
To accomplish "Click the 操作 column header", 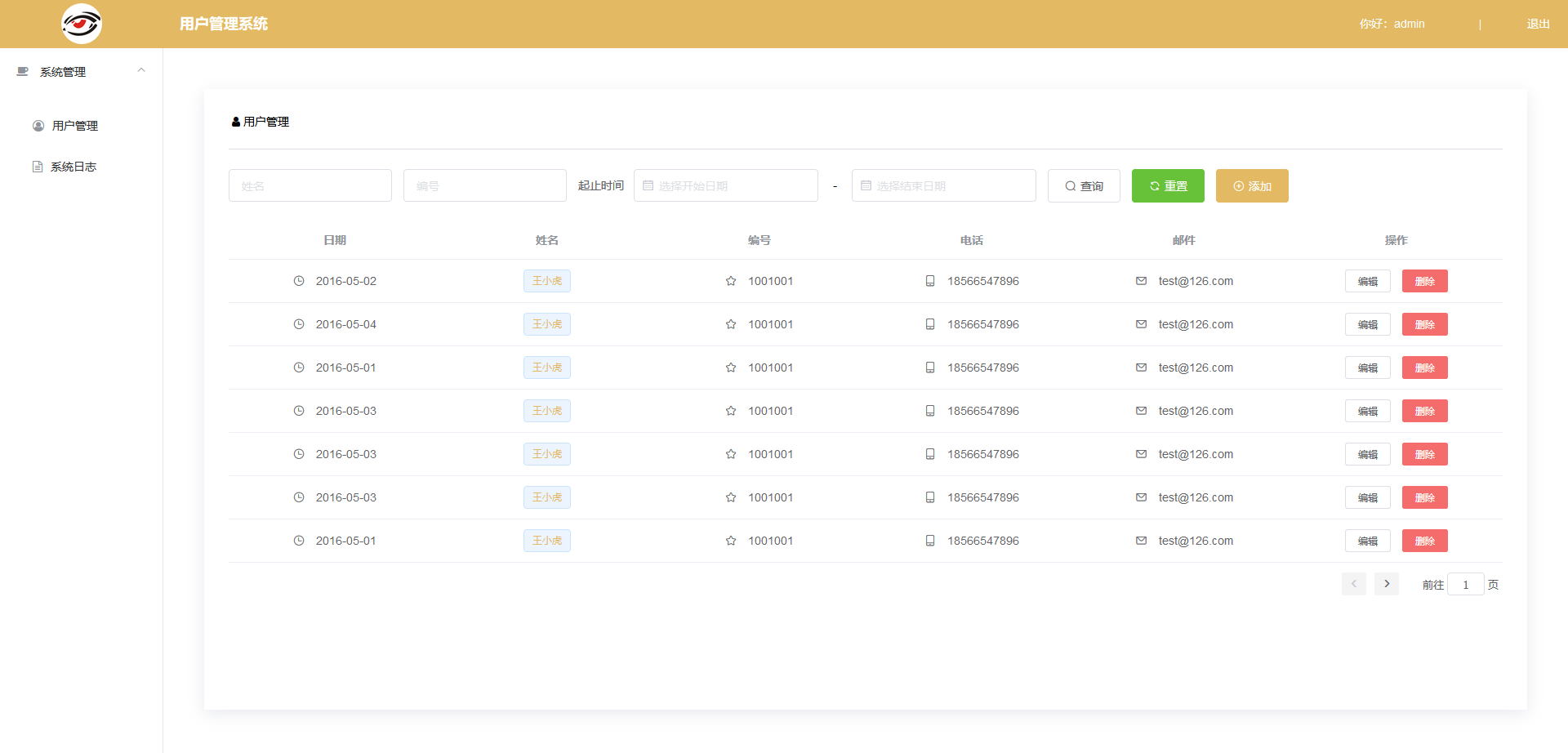I will click(x=1396, y=240).
